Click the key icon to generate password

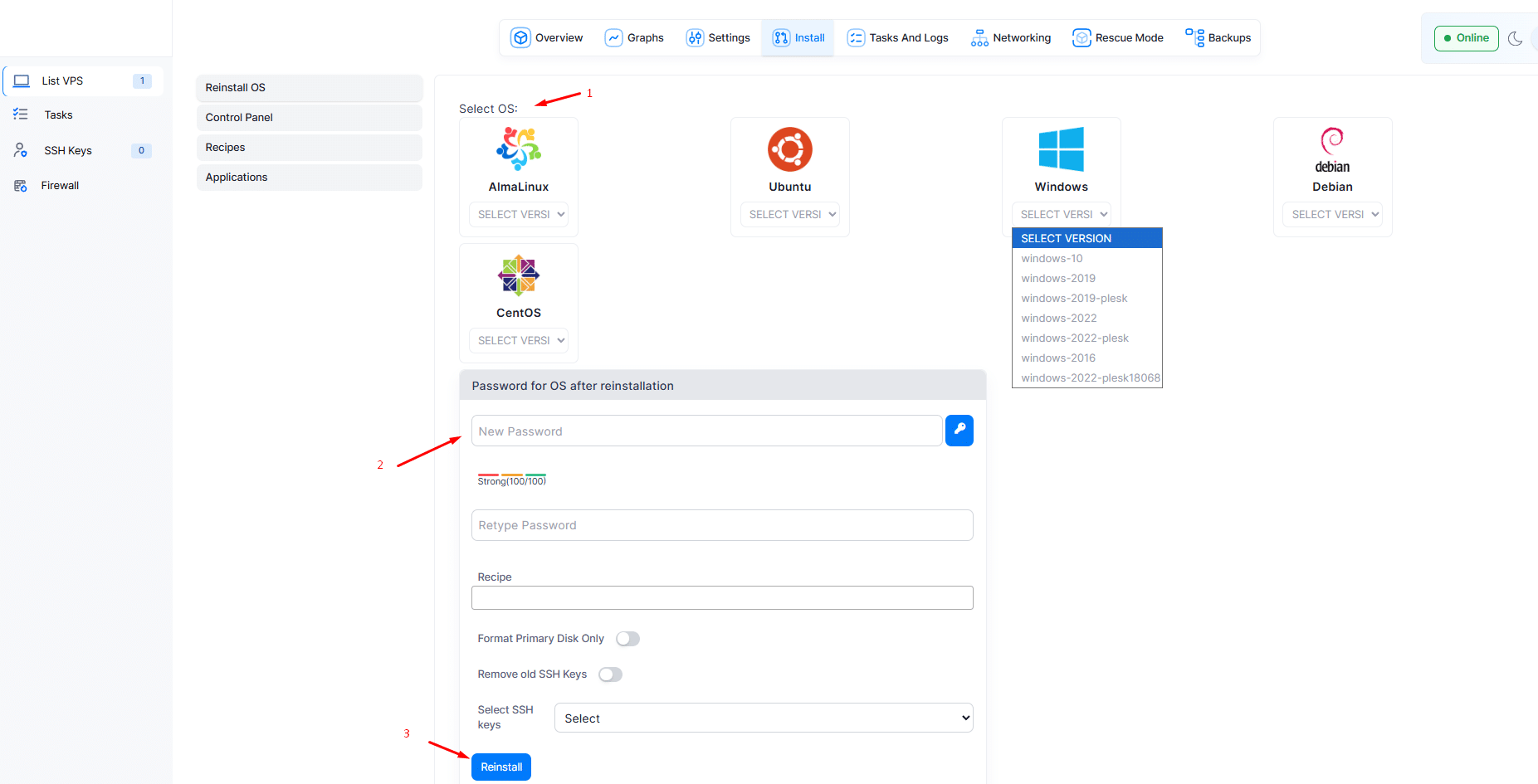click(x=959, y=431)
